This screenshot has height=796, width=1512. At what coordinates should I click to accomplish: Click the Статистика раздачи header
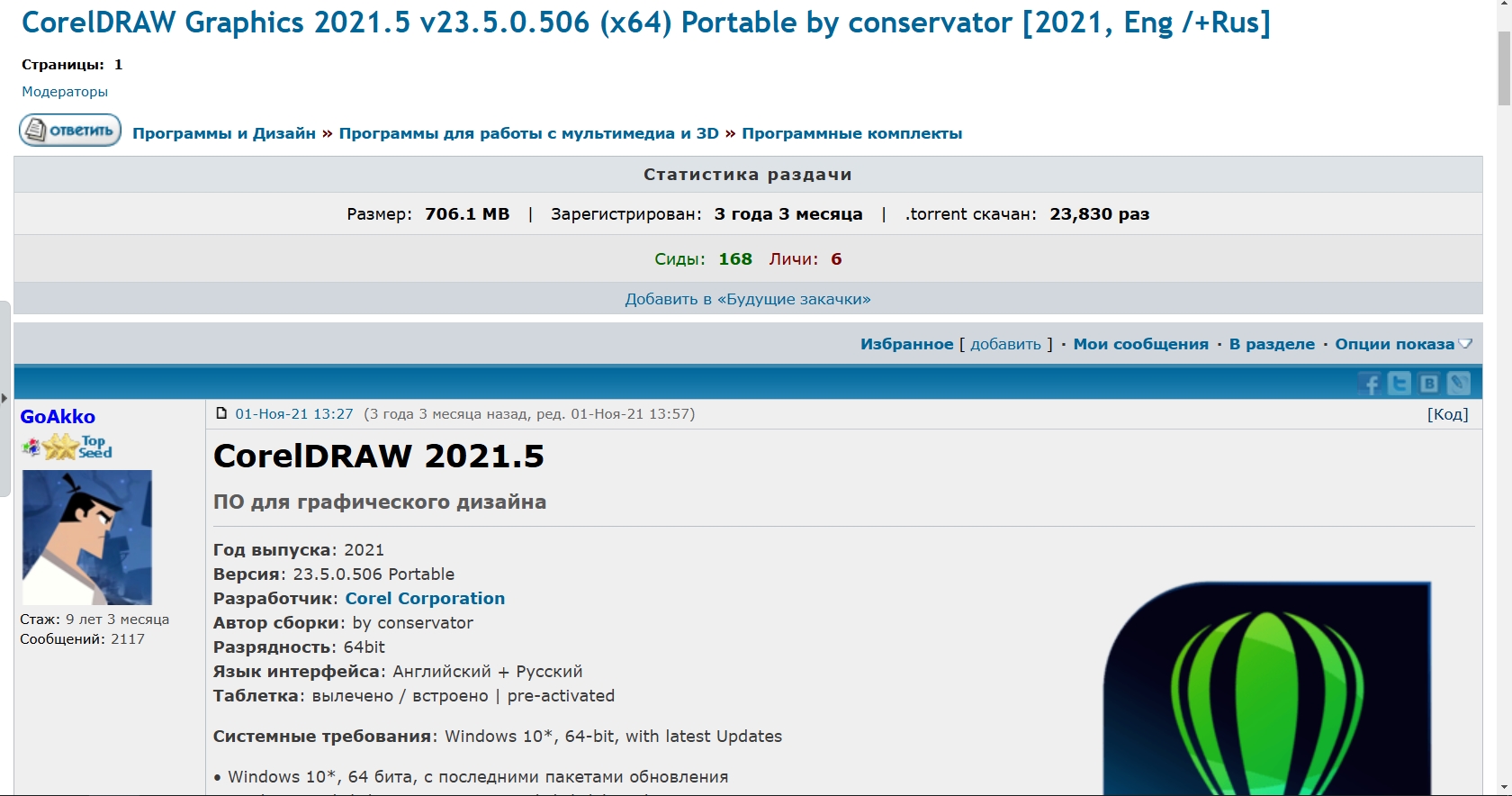[x=748, y=175]
